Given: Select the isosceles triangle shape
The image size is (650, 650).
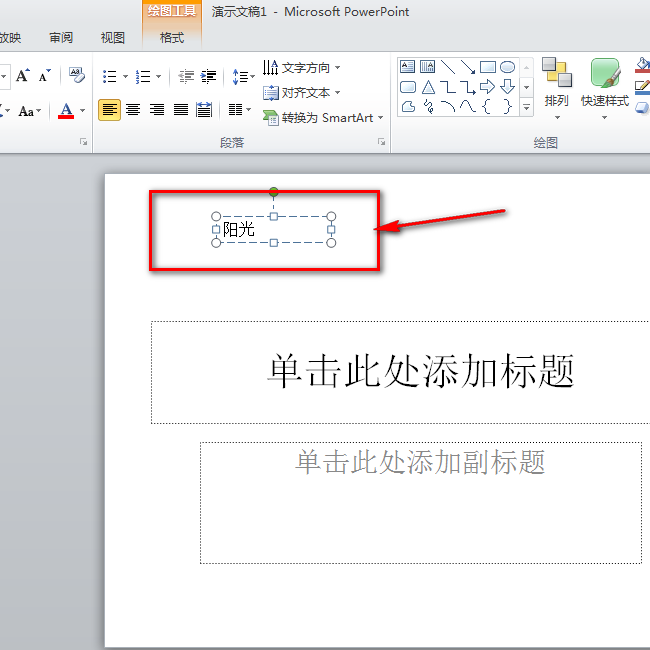Looking at the screenshot, I should (428, 87).
